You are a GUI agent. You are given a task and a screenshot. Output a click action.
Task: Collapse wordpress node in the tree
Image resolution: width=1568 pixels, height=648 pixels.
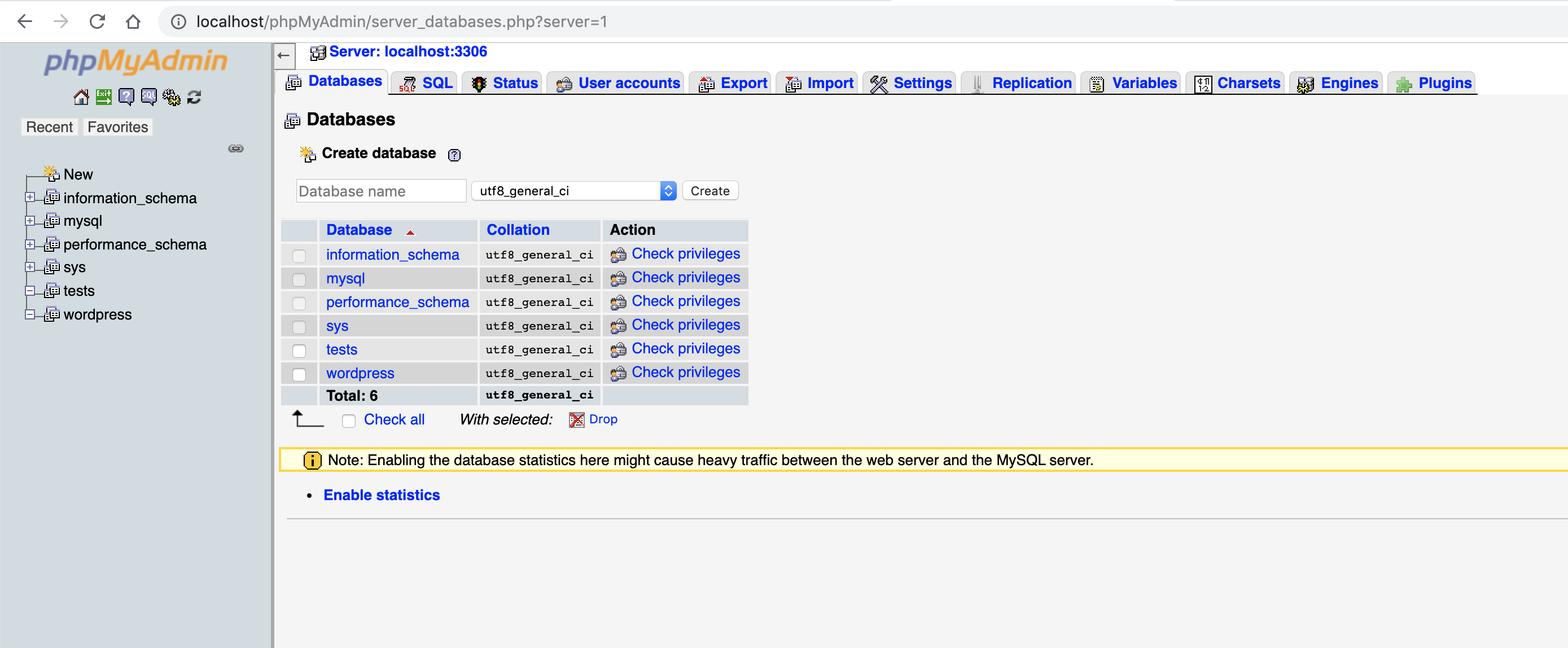pyautogui.click(x=29, y=314)
